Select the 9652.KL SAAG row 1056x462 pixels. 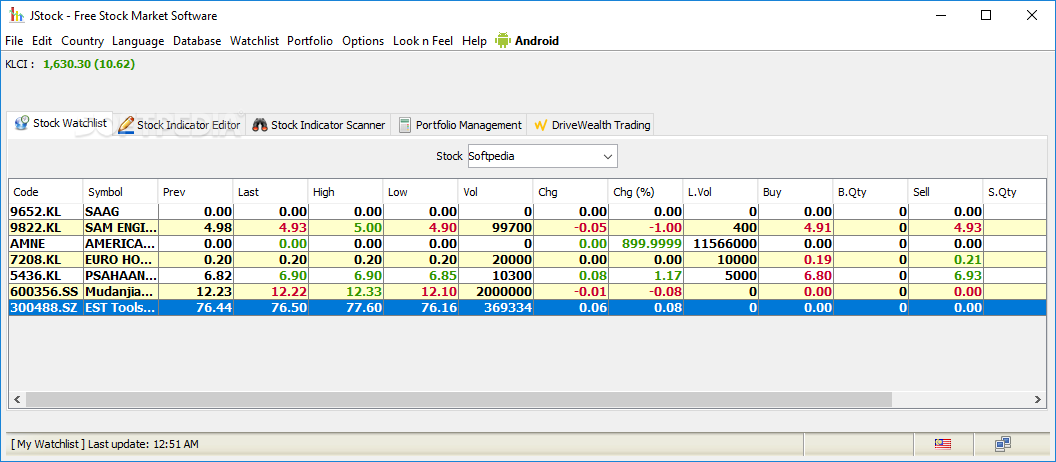pyautogui.click(x=527, y=211)
